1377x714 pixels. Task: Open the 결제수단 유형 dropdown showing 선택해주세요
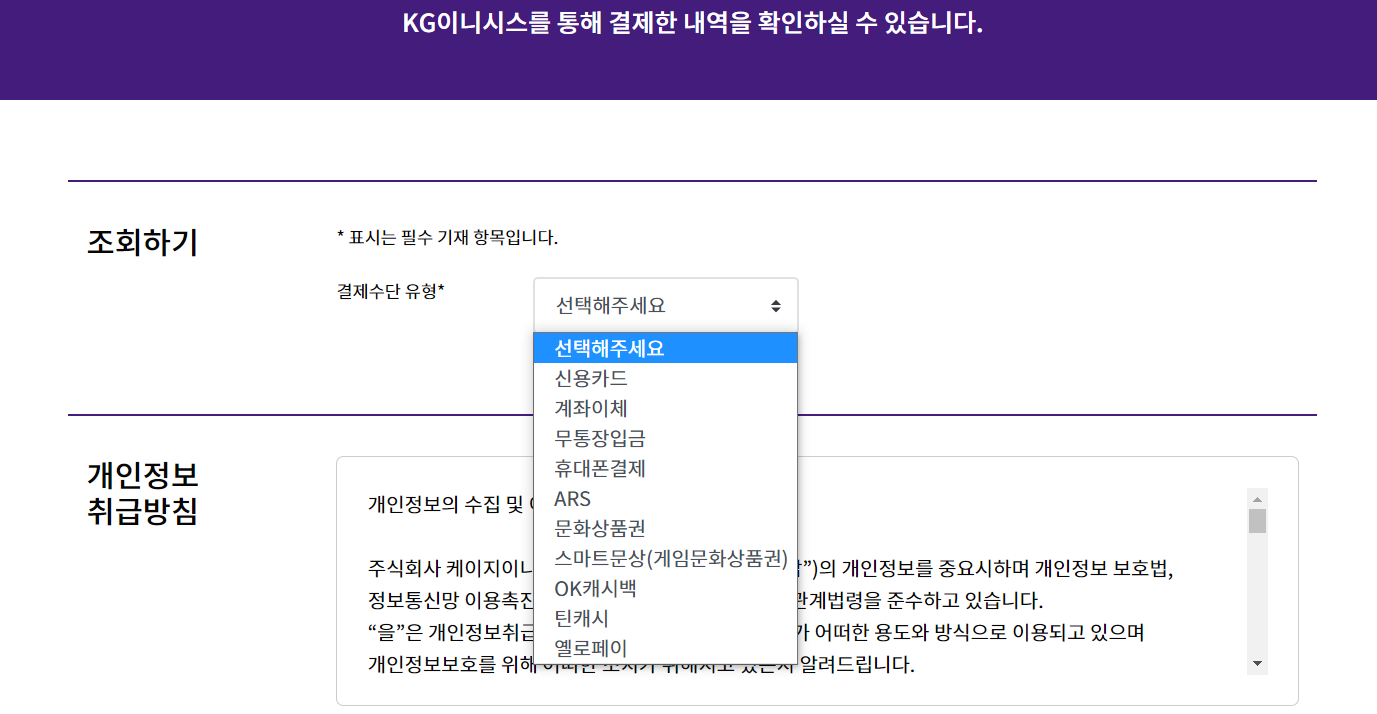[665, 306]
